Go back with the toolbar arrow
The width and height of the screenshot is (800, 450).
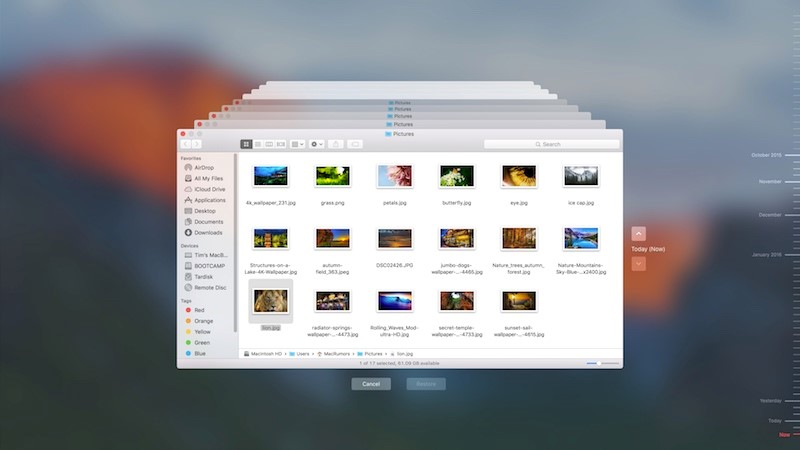(186, 144)
